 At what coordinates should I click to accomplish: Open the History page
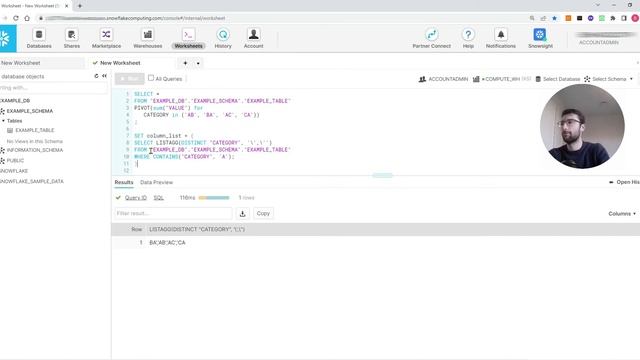pos(223,39)
